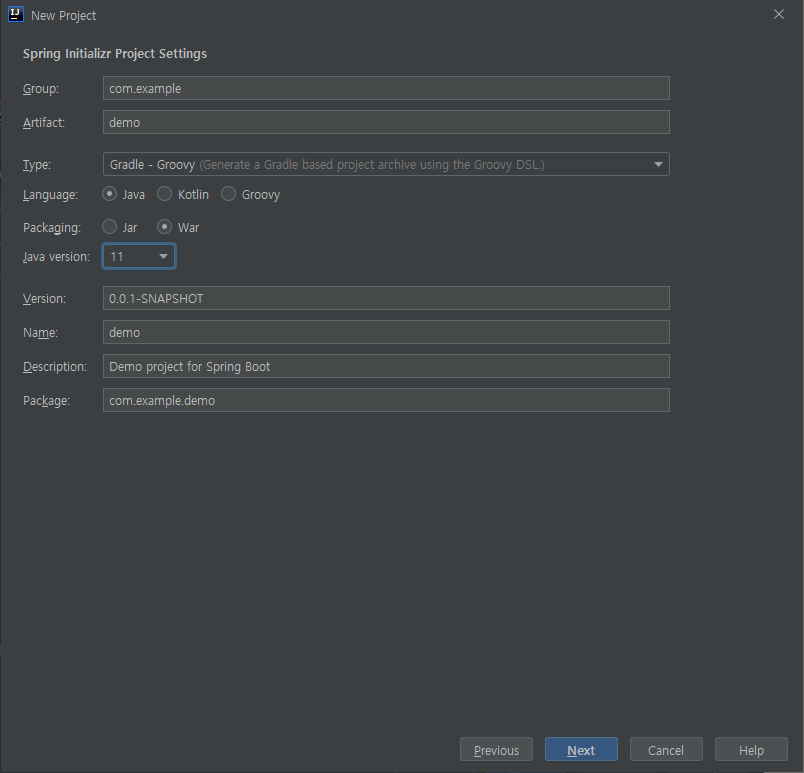Click the Artifact: label
This screenshot has width=804, height=773.
[44, 123]
